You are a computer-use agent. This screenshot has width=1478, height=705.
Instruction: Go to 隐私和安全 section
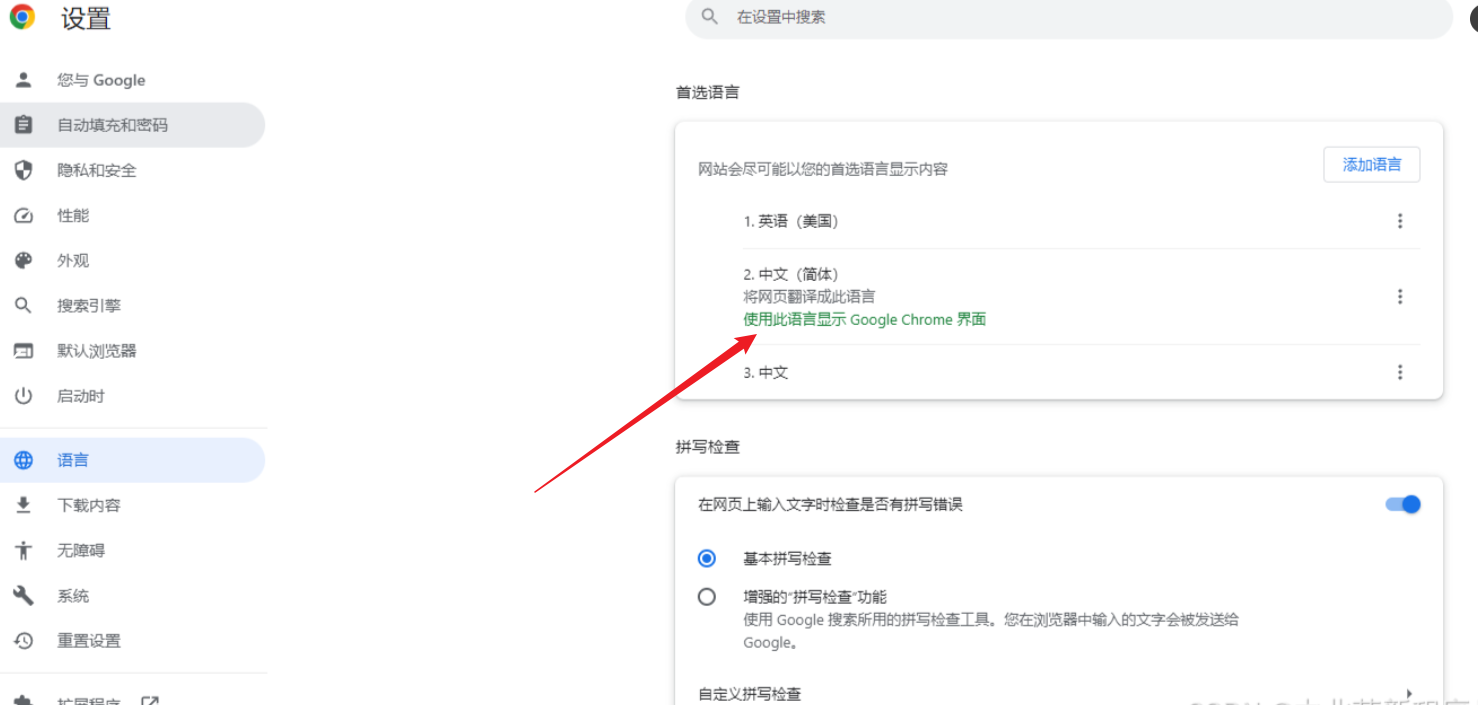coord(132,170)
